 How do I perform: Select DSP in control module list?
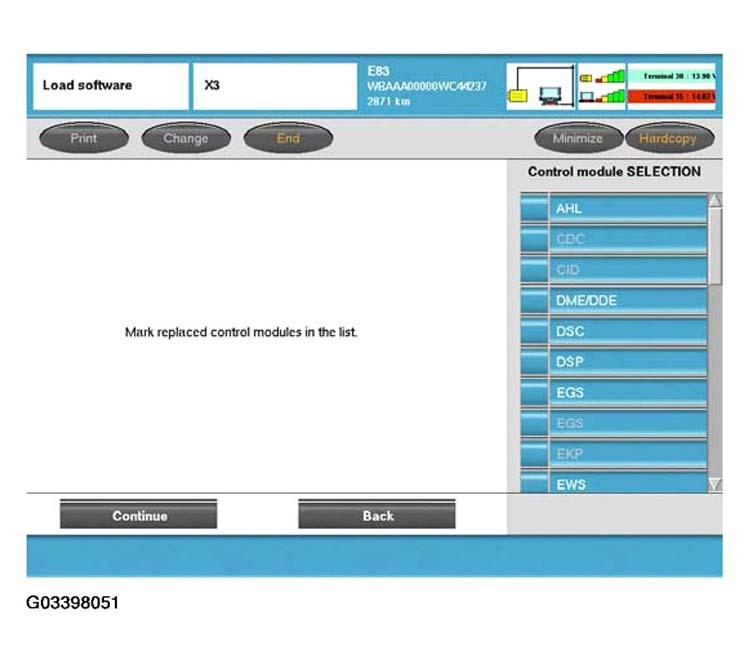pyautogui.click(x=628, y=362)
